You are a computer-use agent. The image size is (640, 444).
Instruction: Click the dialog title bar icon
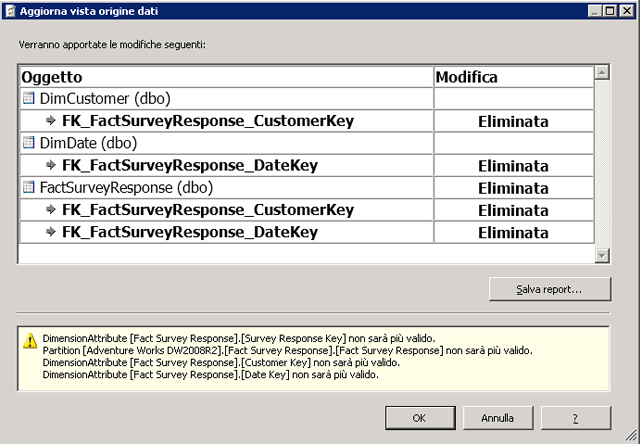pos(10,10)
